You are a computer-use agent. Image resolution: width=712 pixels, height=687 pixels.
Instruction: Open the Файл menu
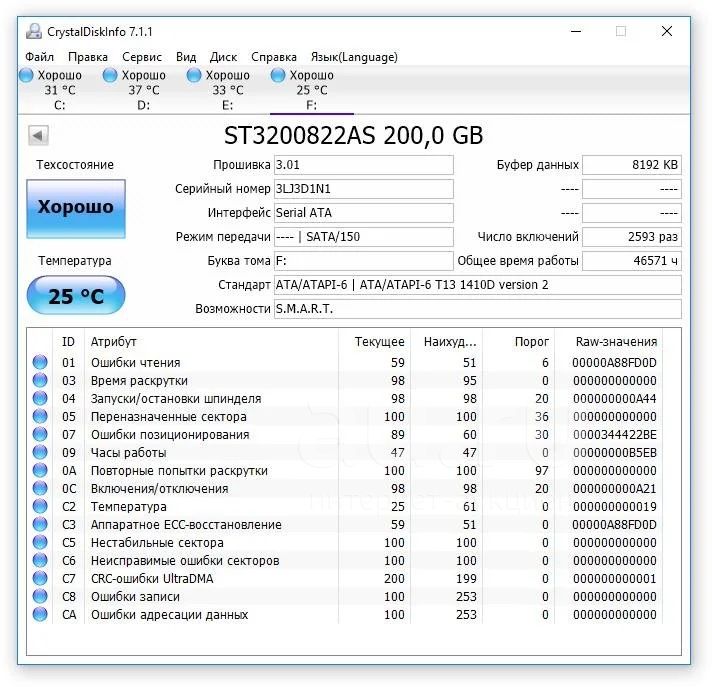pyautogui.click(x=40, y=57)
